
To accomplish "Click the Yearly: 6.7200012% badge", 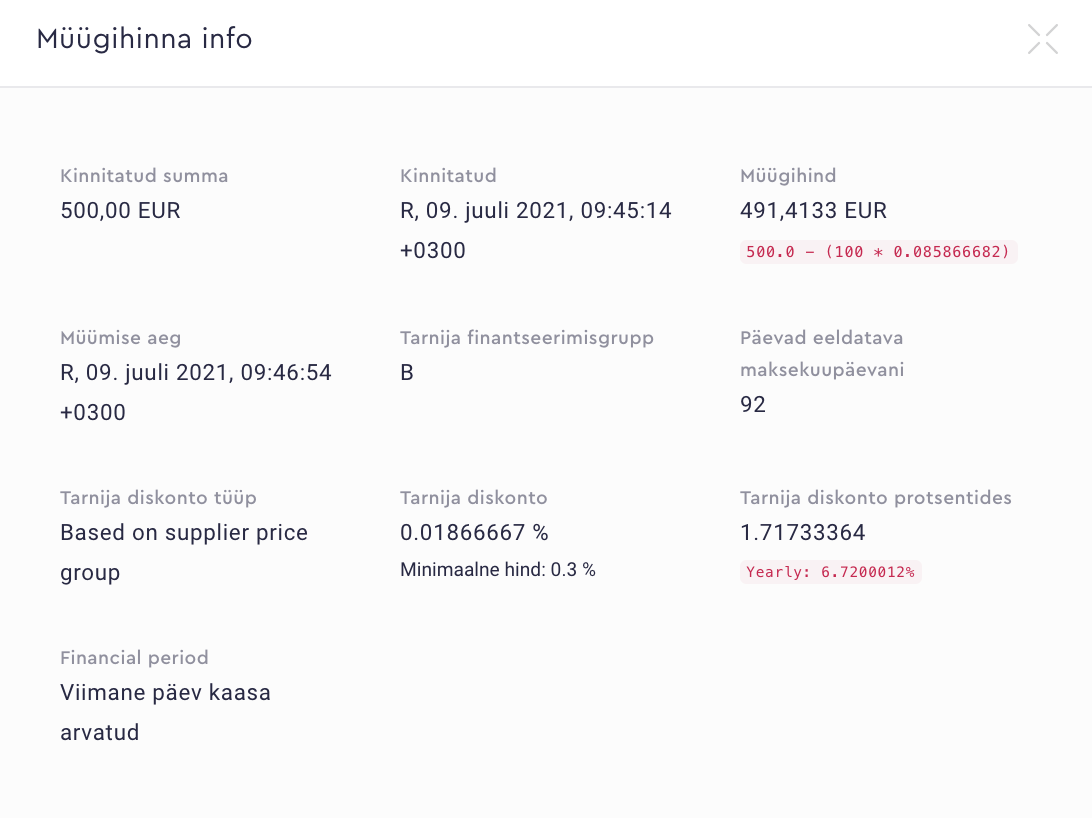I will click(x=830, y=572).
